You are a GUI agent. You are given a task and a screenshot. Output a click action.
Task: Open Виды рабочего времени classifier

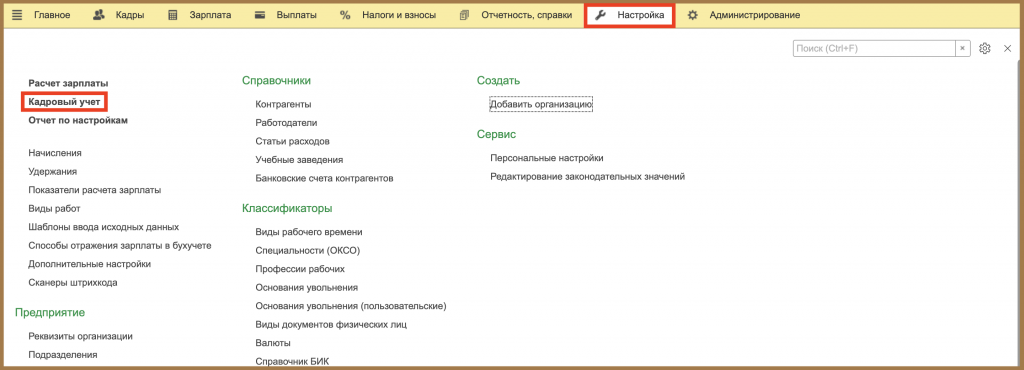point(309,232)
